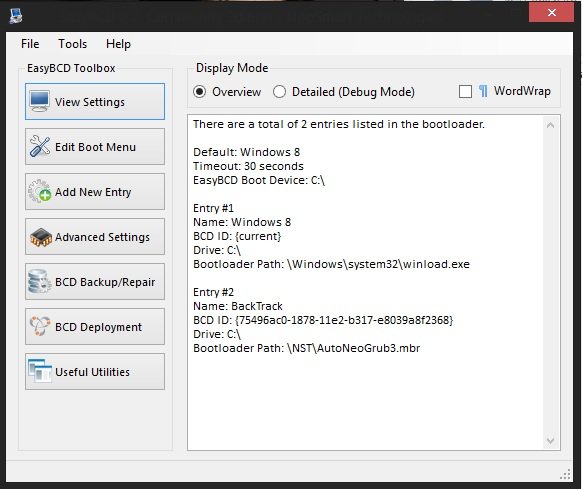Click the AutoNeoGrub3.mbr bootloader path line

[307, 348]
